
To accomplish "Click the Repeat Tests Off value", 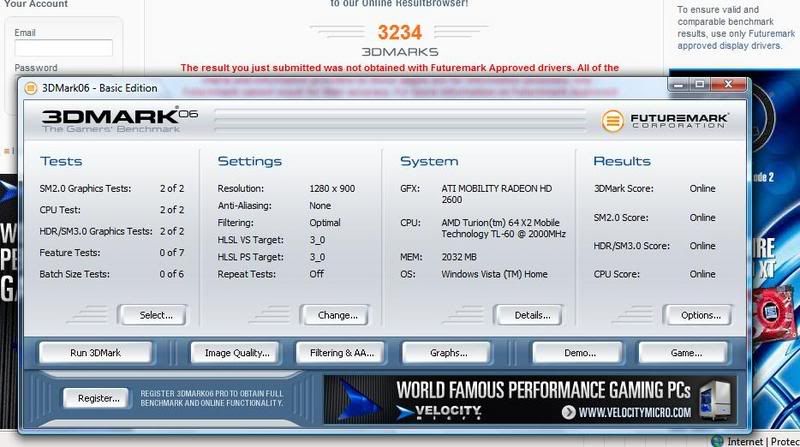I will pyautogui.click(x=316, y=274).
